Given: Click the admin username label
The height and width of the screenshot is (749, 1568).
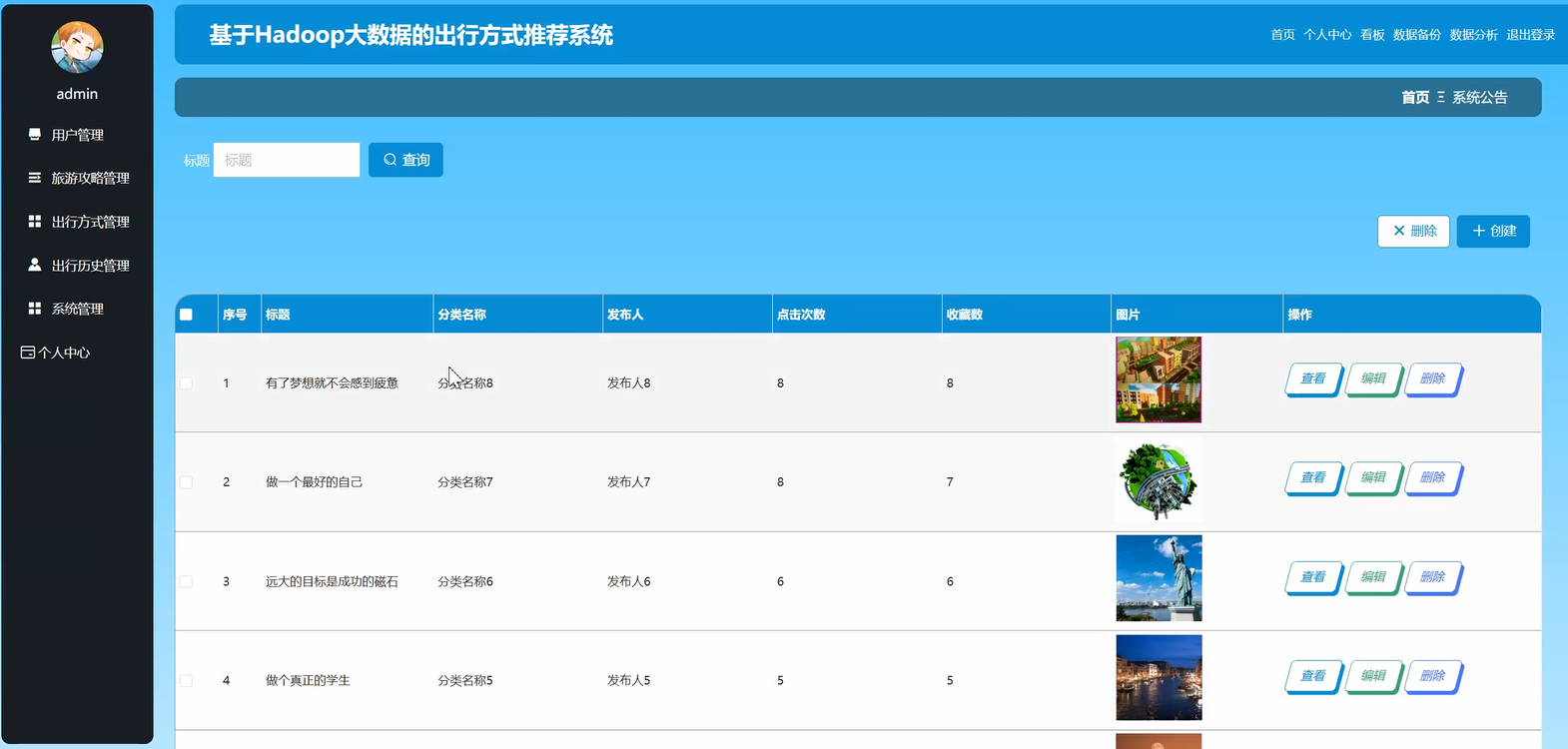Looking at the screenshot, I should 77,94.
